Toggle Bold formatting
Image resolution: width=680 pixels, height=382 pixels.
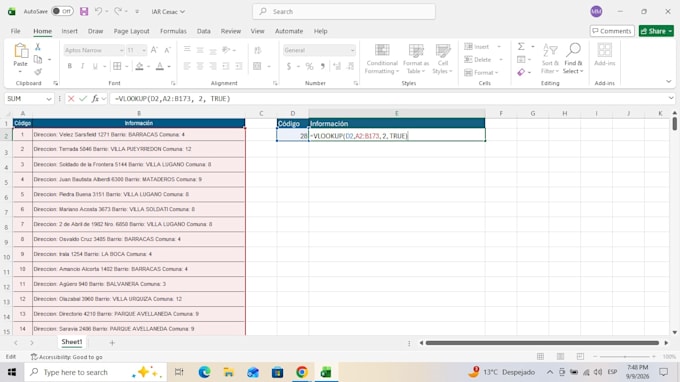[x=69, y=66]
